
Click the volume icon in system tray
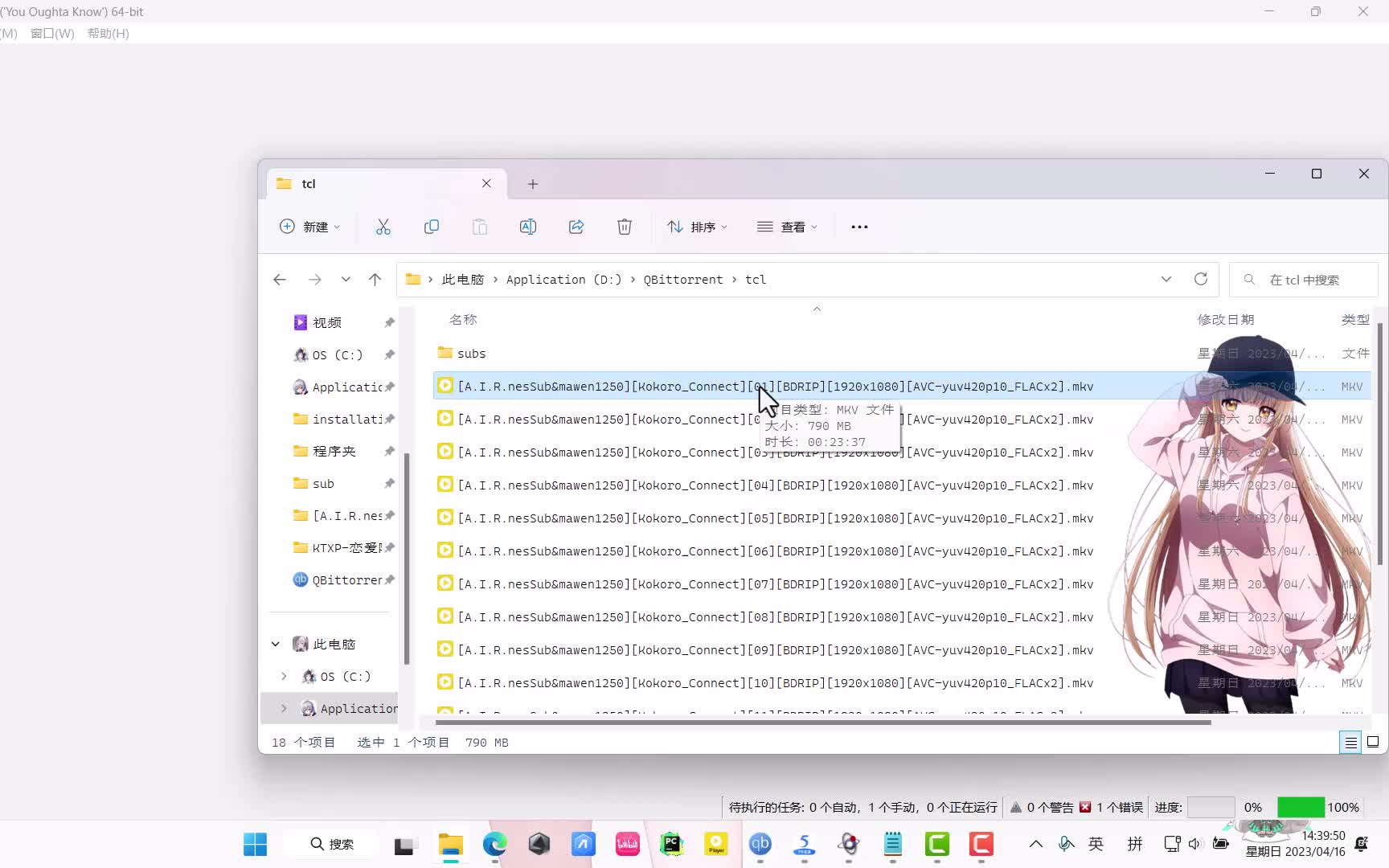click(1194, 844)
